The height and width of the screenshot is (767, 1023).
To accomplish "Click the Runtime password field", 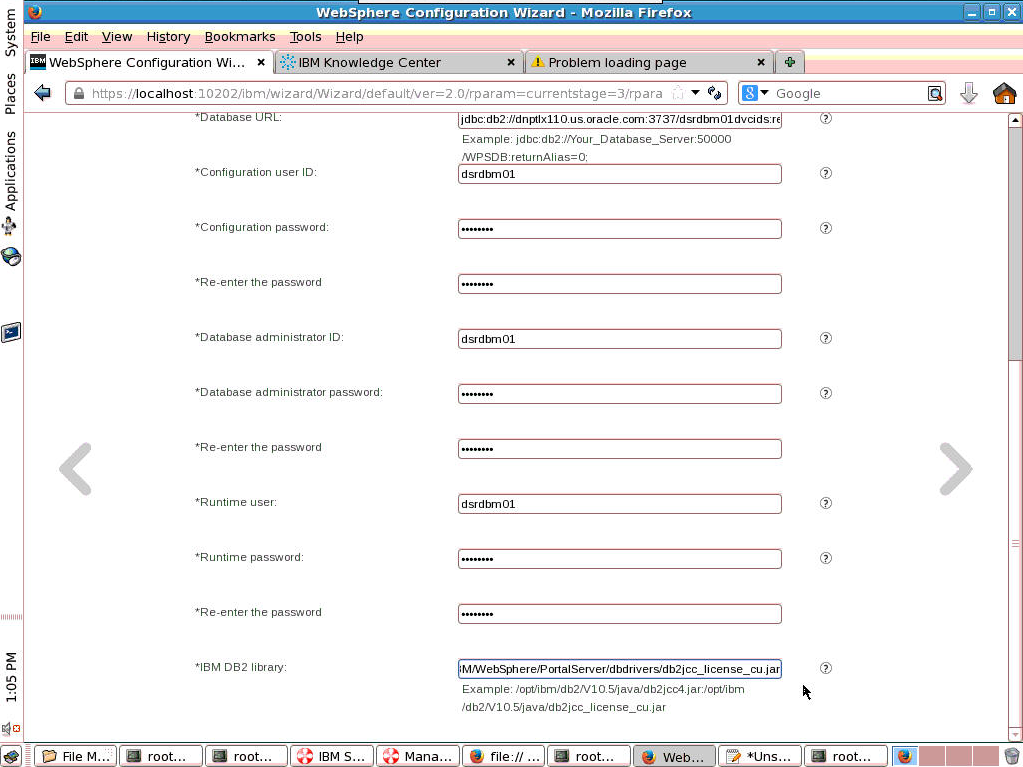I will (620, 559).
